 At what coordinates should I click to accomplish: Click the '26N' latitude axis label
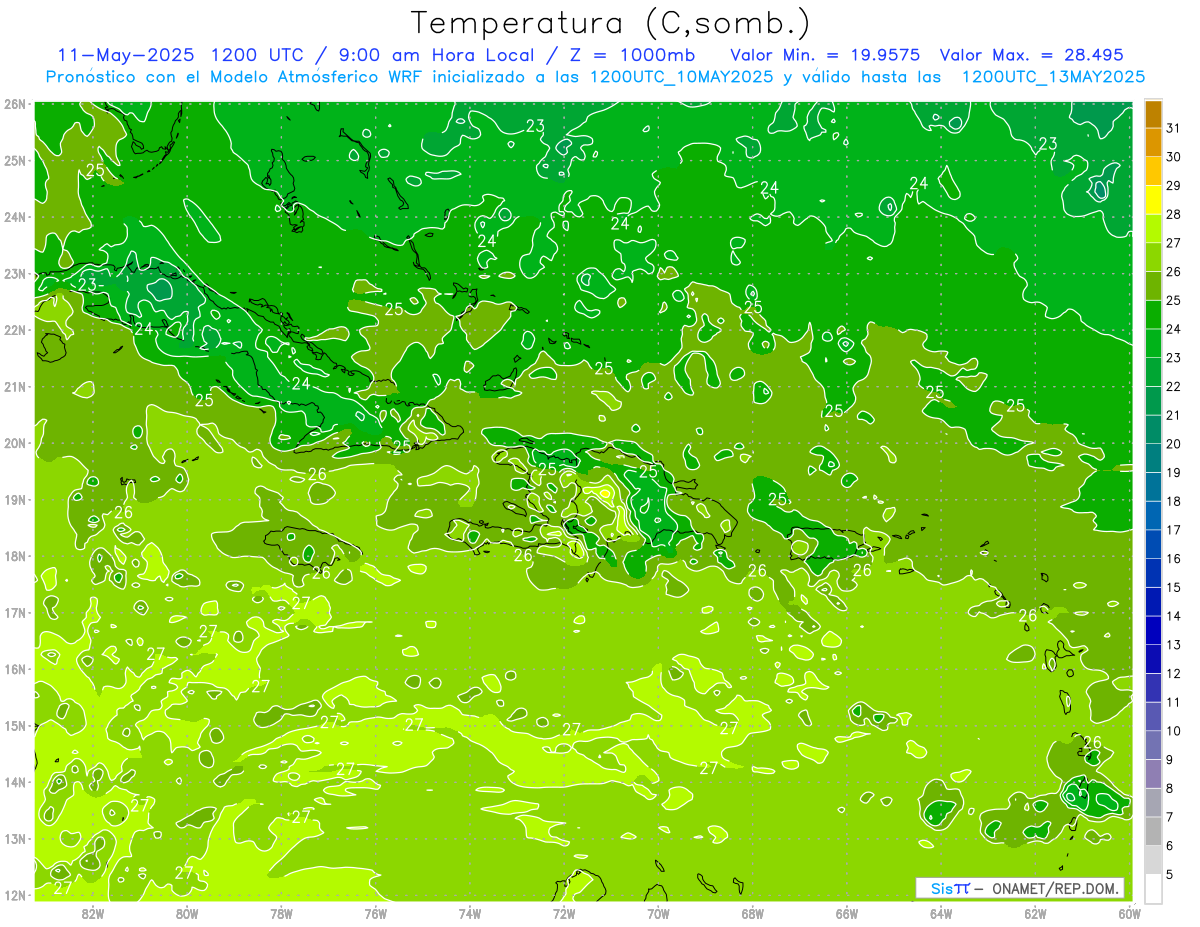[15, 104]
